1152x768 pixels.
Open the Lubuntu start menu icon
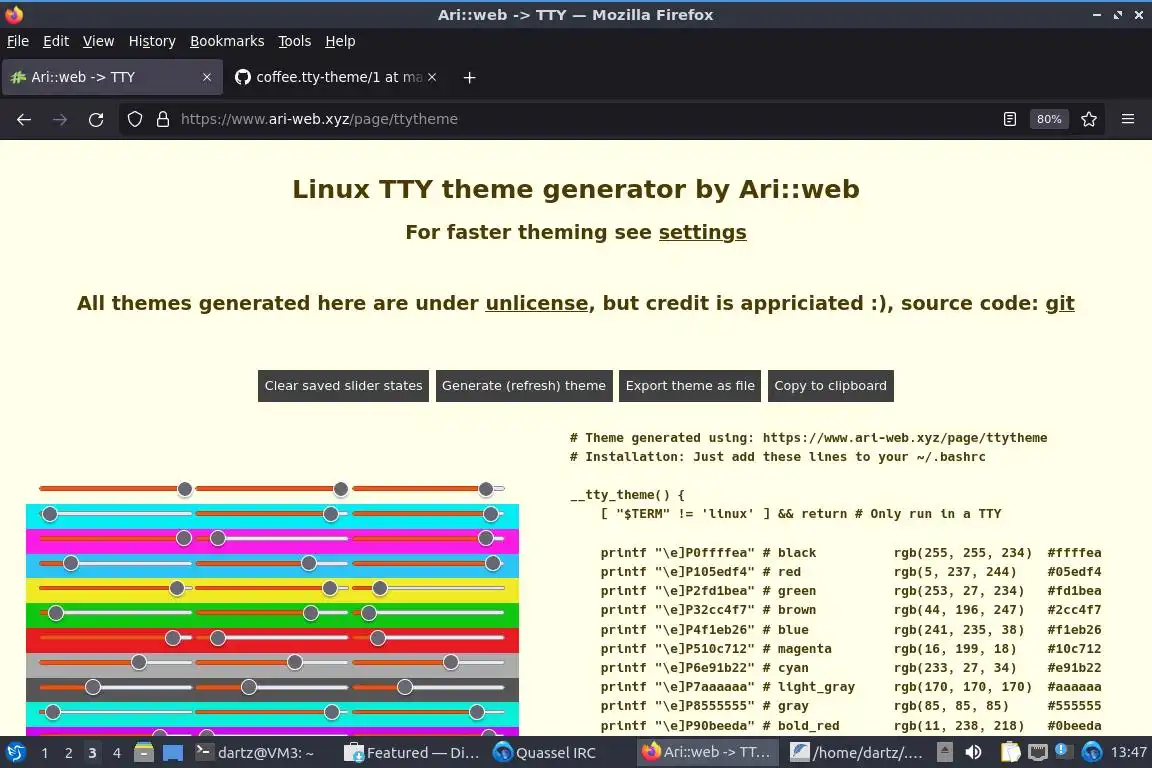(x=15, y=753)
